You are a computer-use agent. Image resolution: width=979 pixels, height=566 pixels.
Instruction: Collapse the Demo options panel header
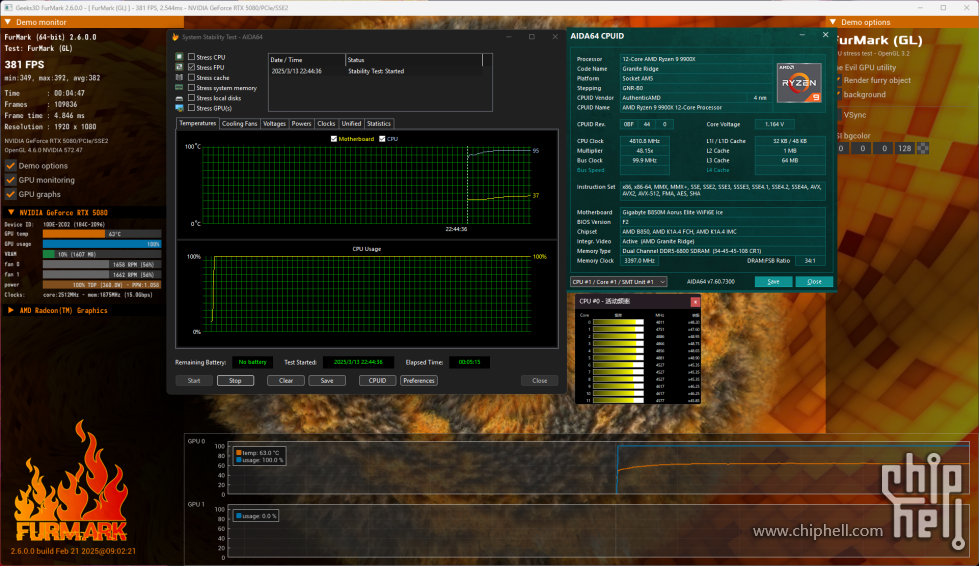click(832, 22)
